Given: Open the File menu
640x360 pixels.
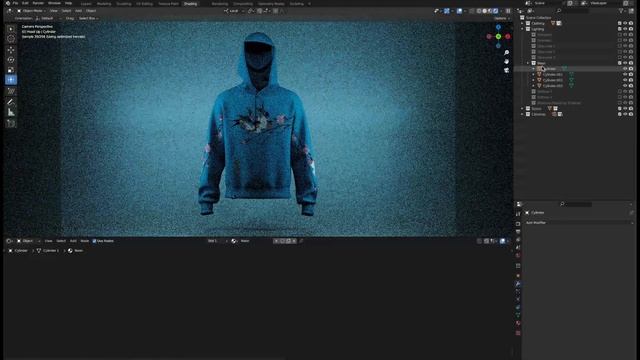Looking at the screenshot, I should click(x=15, y=3).
